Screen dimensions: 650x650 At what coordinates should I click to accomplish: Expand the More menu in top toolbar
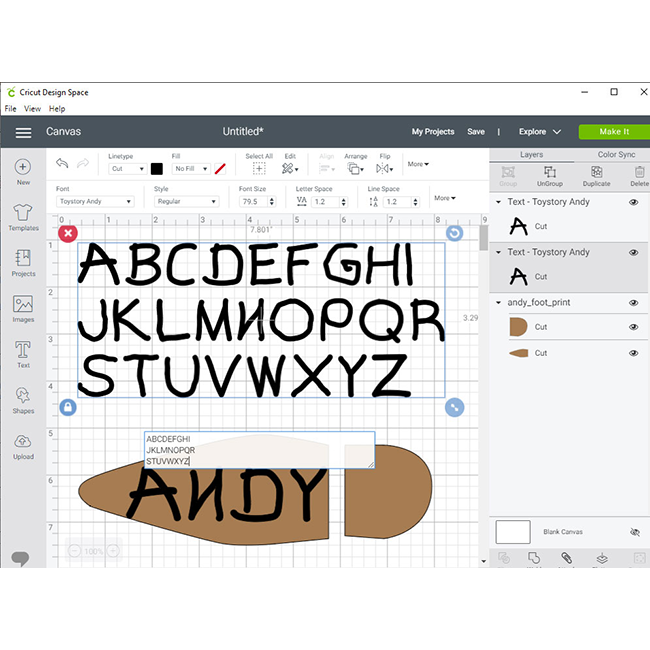coord(418,164)
